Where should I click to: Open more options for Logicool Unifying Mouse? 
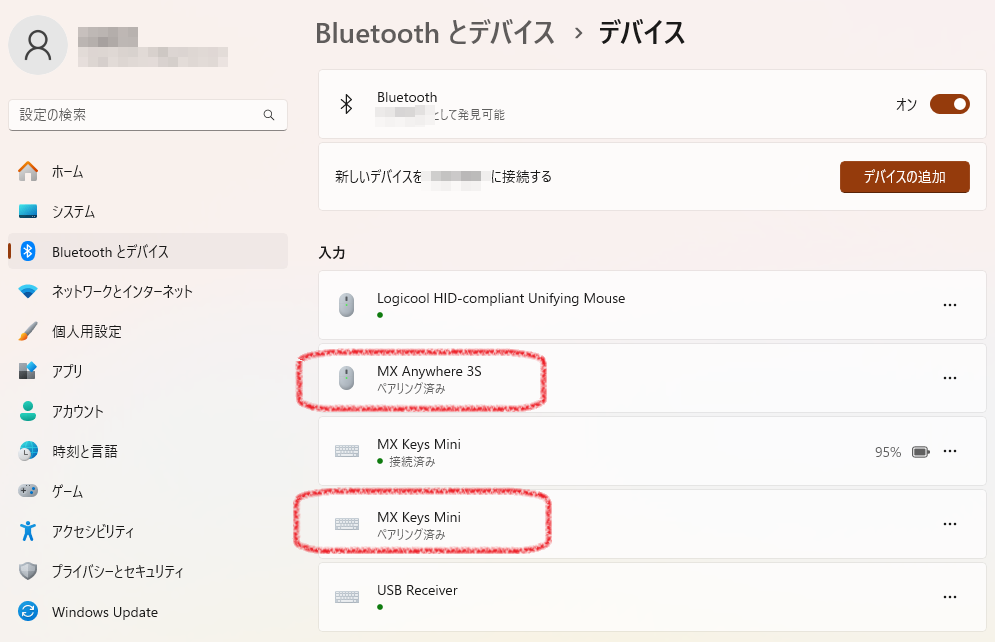pyautogui.click(x=949, y=305)
